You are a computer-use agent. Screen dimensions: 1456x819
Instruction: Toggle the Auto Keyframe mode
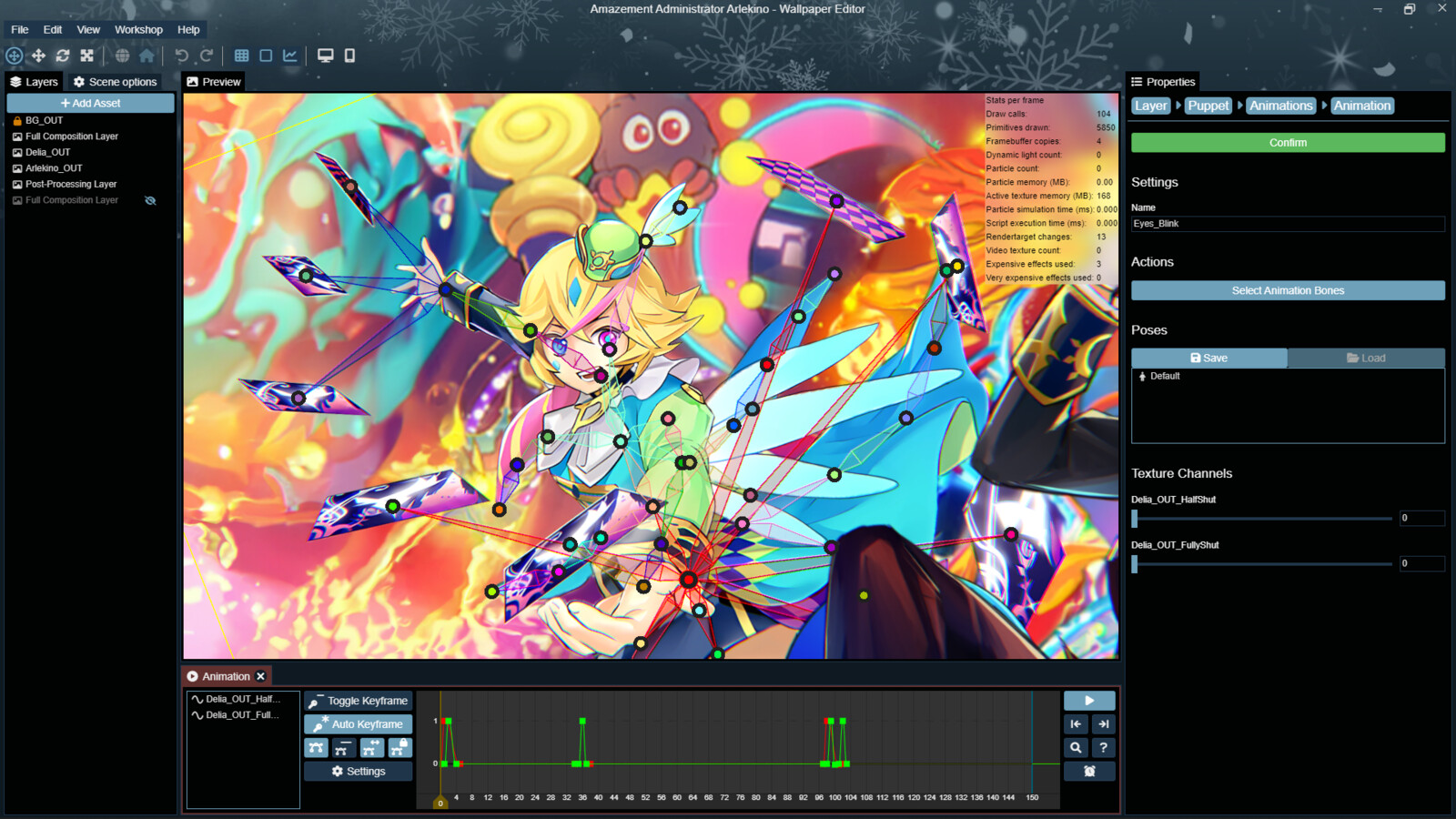pos(359,724)
